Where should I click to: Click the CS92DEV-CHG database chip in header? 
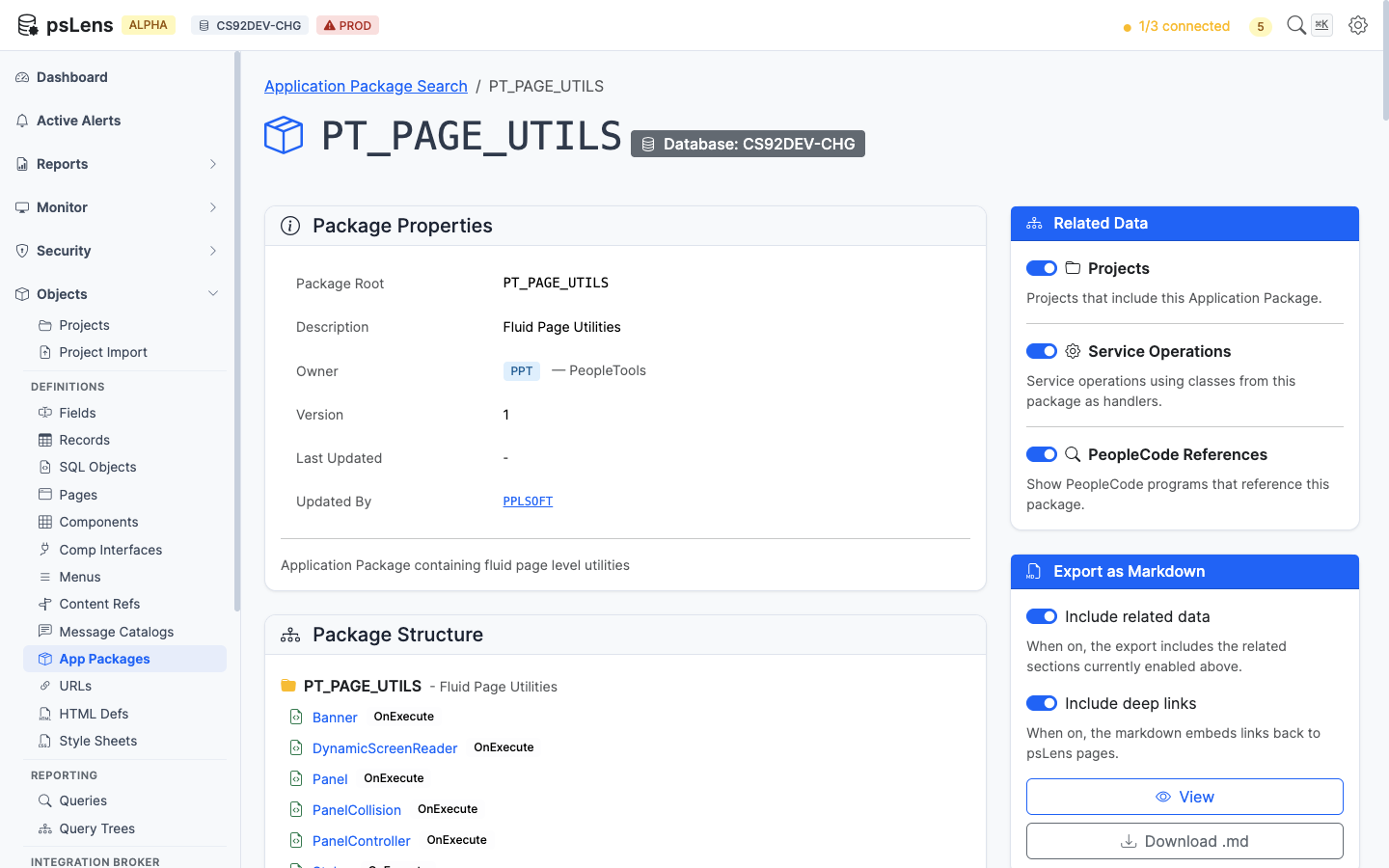pos(250,25)
